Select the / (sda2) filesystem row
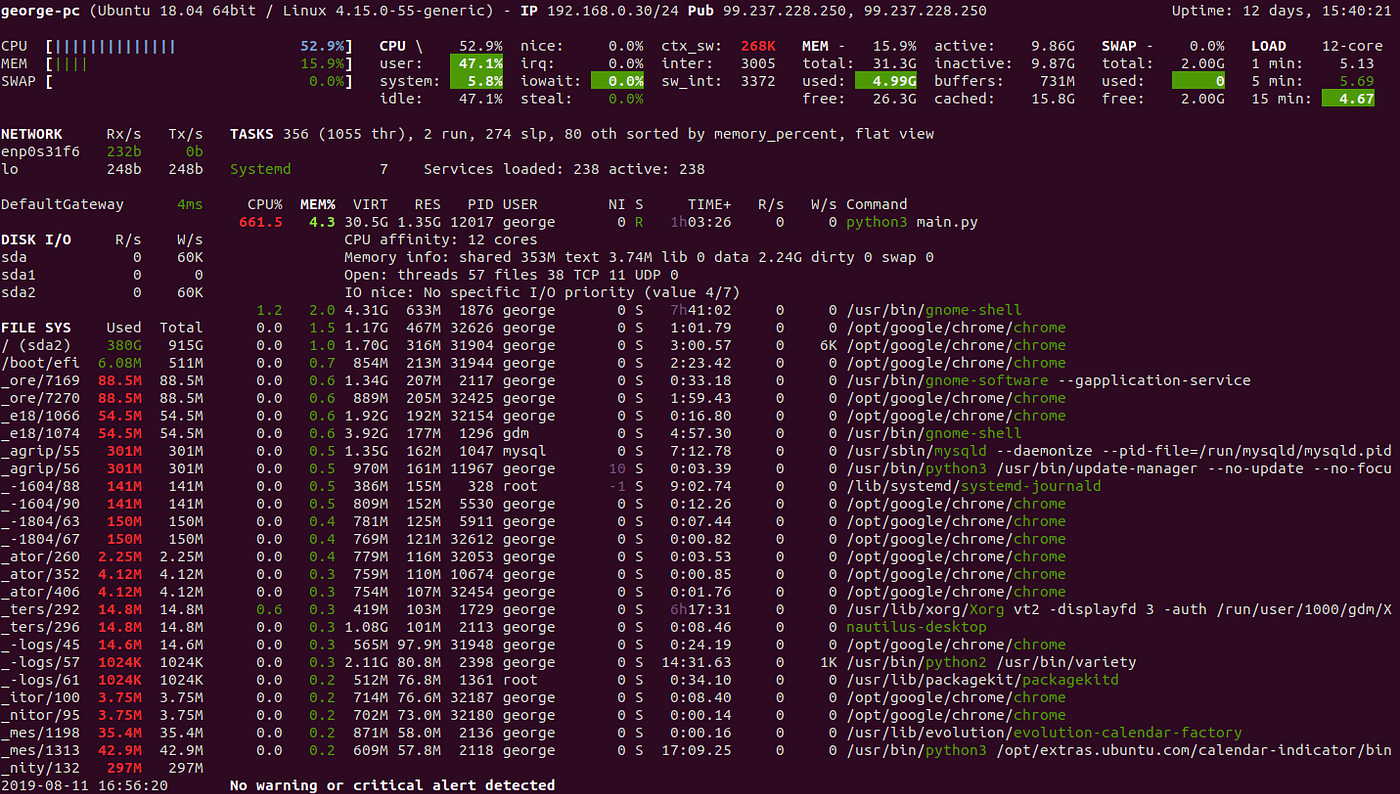The image size is (1400, 794). pyautogui.click(x=102, y=345)
